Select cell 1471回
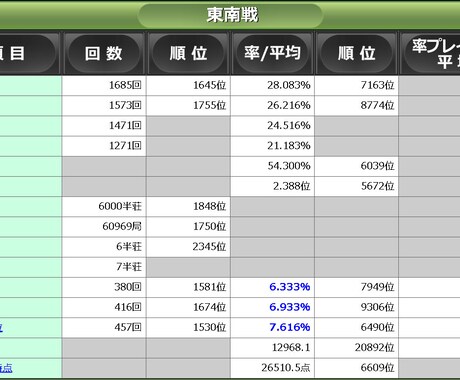The width and height of the screenshot is (460, 380). [104, 126]
